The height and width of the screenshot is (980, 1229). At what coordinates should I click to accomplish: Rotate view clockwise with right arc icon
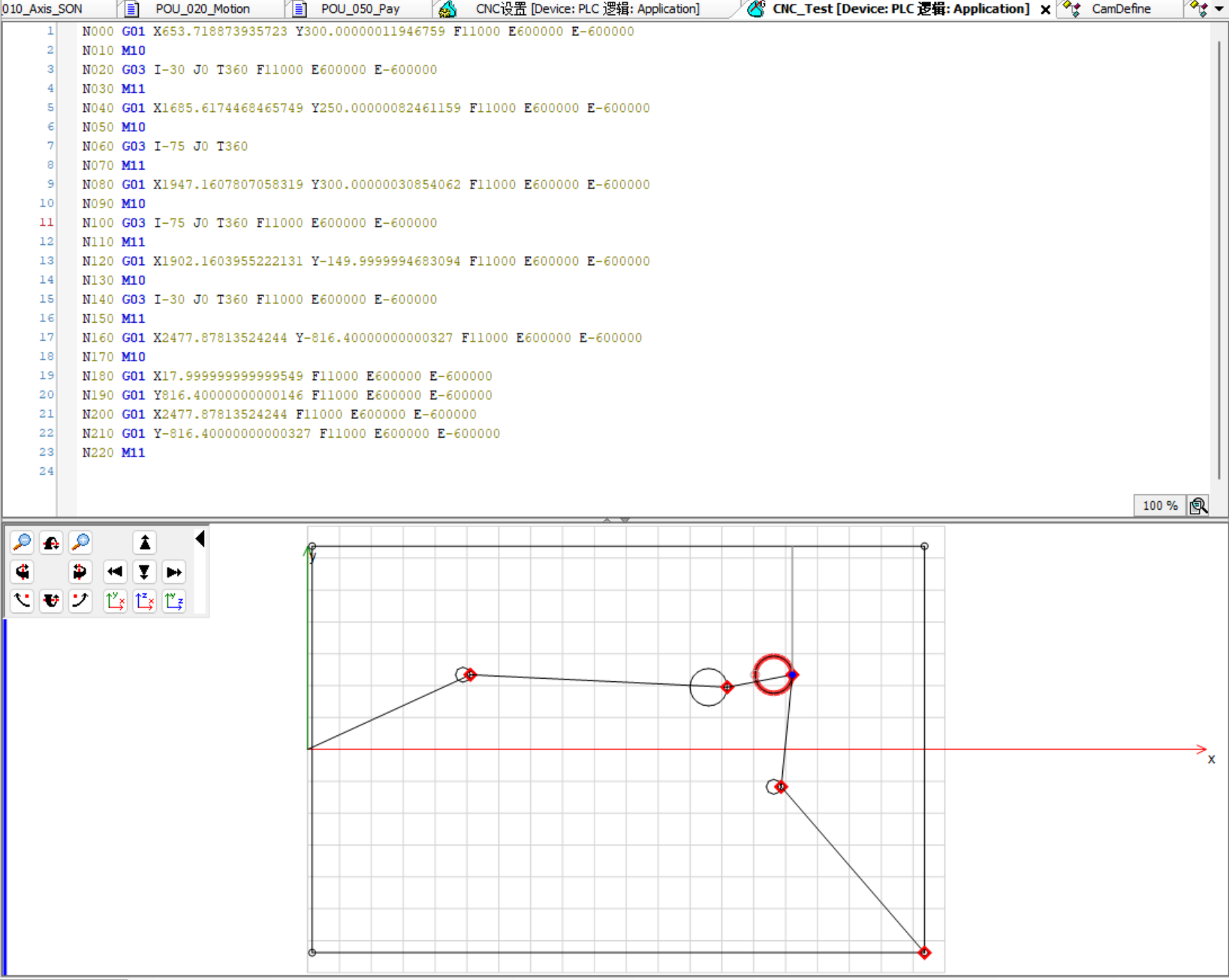coord(80,601)
